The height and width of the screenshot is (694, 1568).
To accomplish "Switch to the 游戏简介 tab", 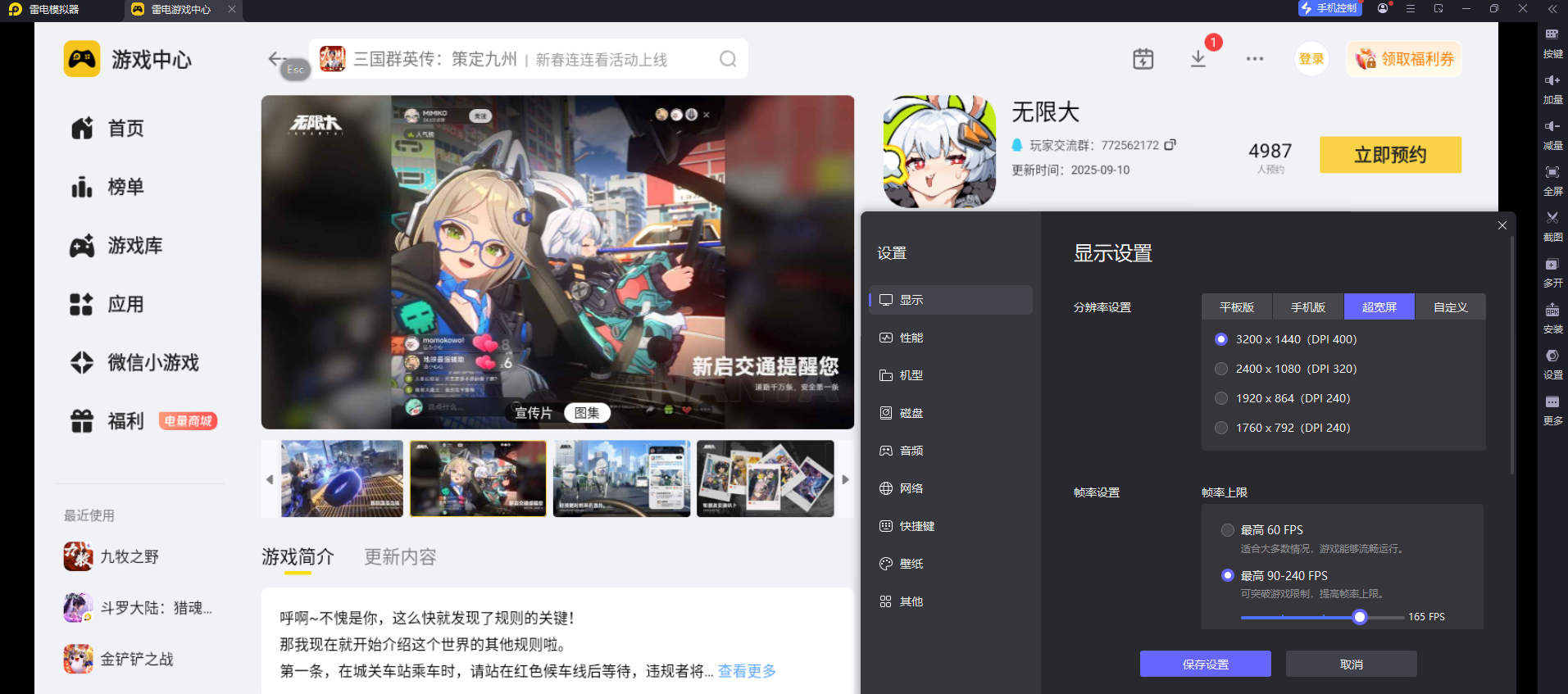I will [298, 557].
